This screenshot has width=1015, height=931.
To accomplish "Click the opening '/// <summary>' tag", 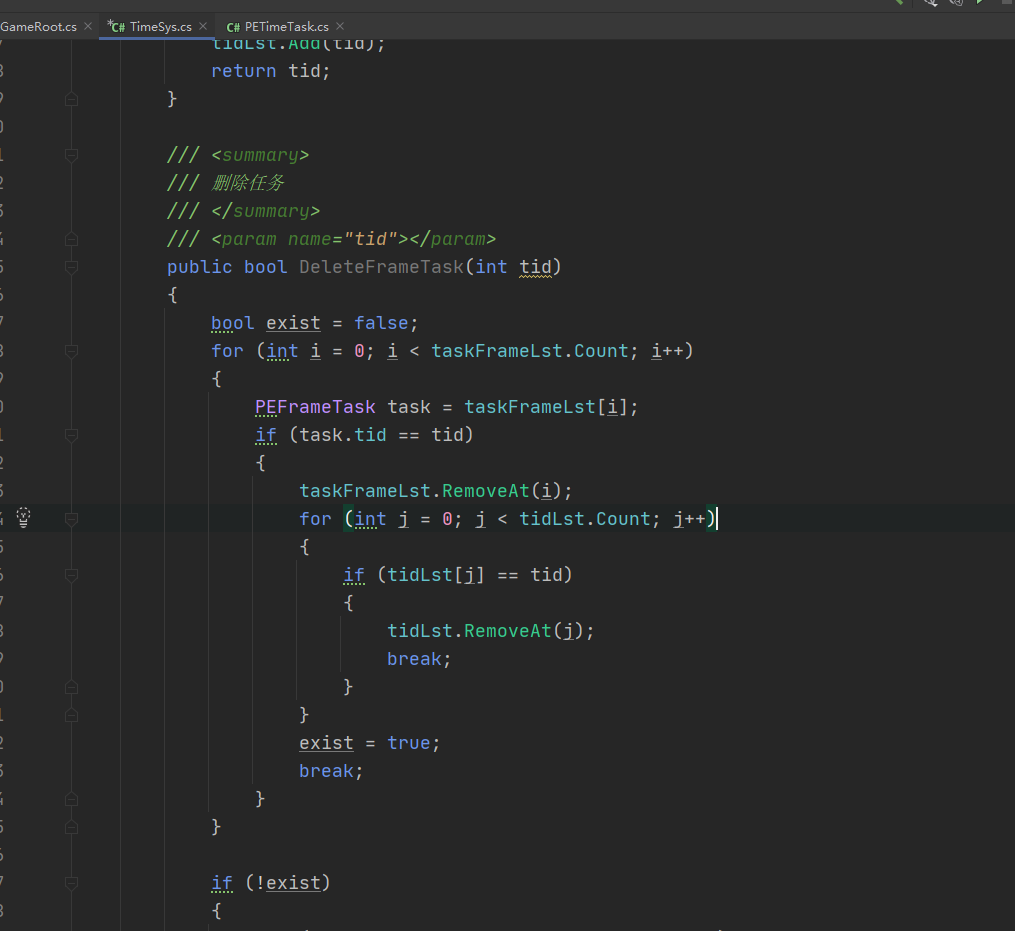I will pos(238,155).
